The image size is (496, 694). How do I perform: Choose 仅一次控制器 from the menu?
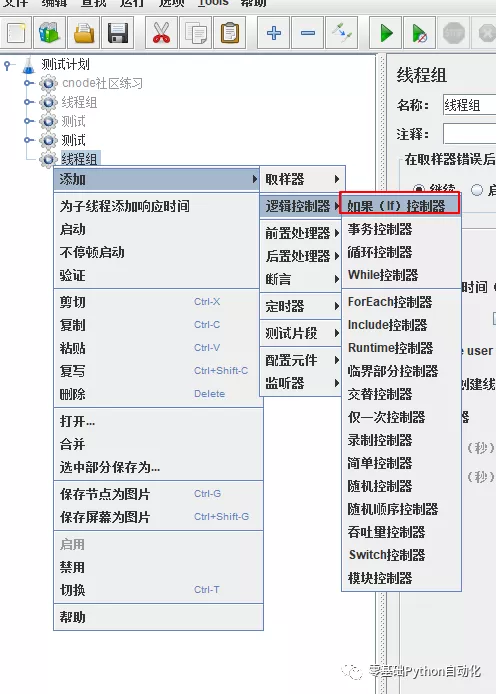pos(401,417)
